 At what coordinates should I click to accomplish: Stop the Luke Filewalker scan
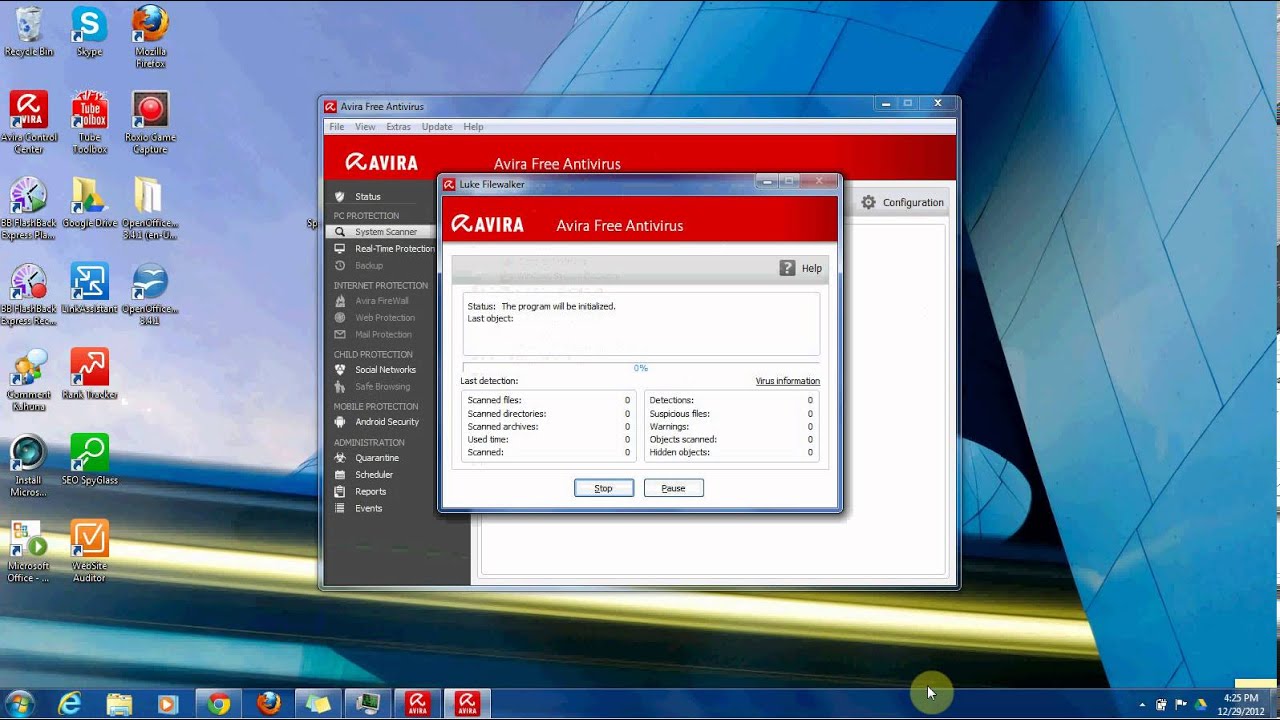click(603, 488)
